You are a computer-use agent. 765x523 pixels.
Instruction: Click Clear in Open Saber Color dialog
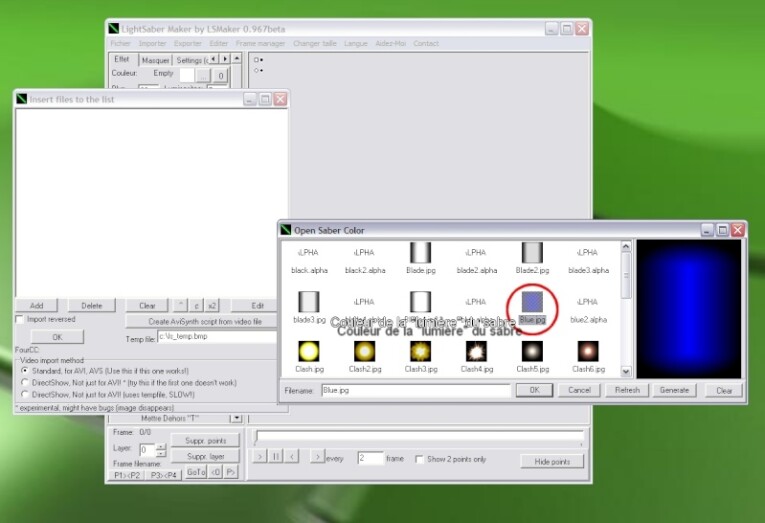pos(724,390)
